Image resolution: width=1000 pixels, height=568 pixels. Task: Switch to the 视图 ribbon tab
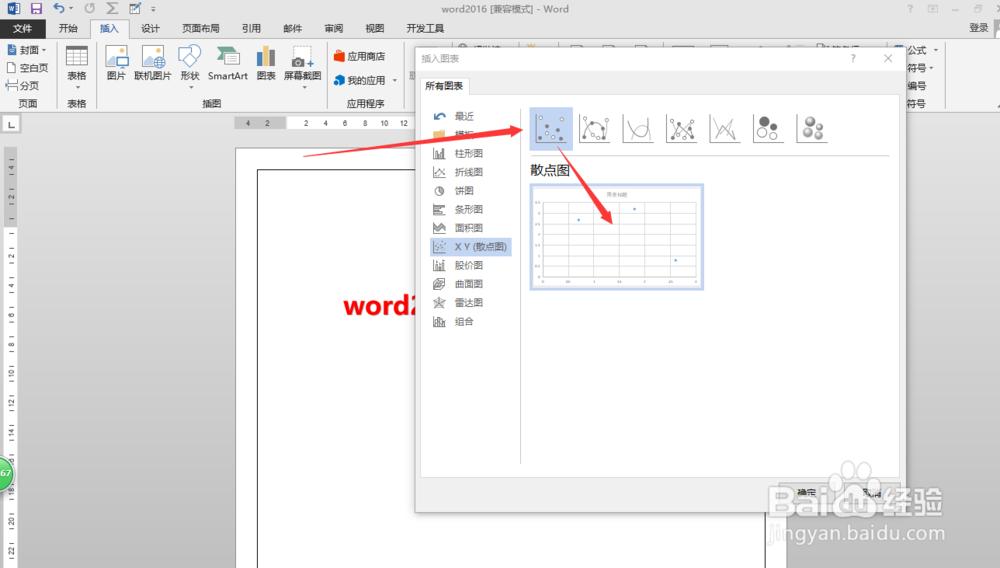click(x=375, y=28)
